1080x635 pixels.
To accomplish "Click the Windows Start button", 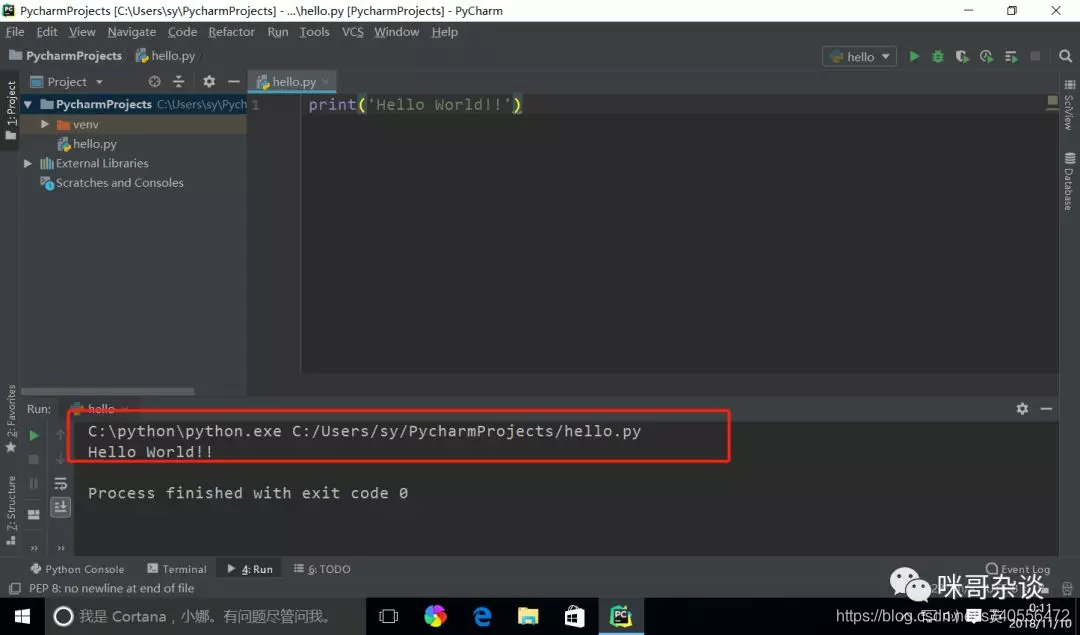I will coord(22,616).
